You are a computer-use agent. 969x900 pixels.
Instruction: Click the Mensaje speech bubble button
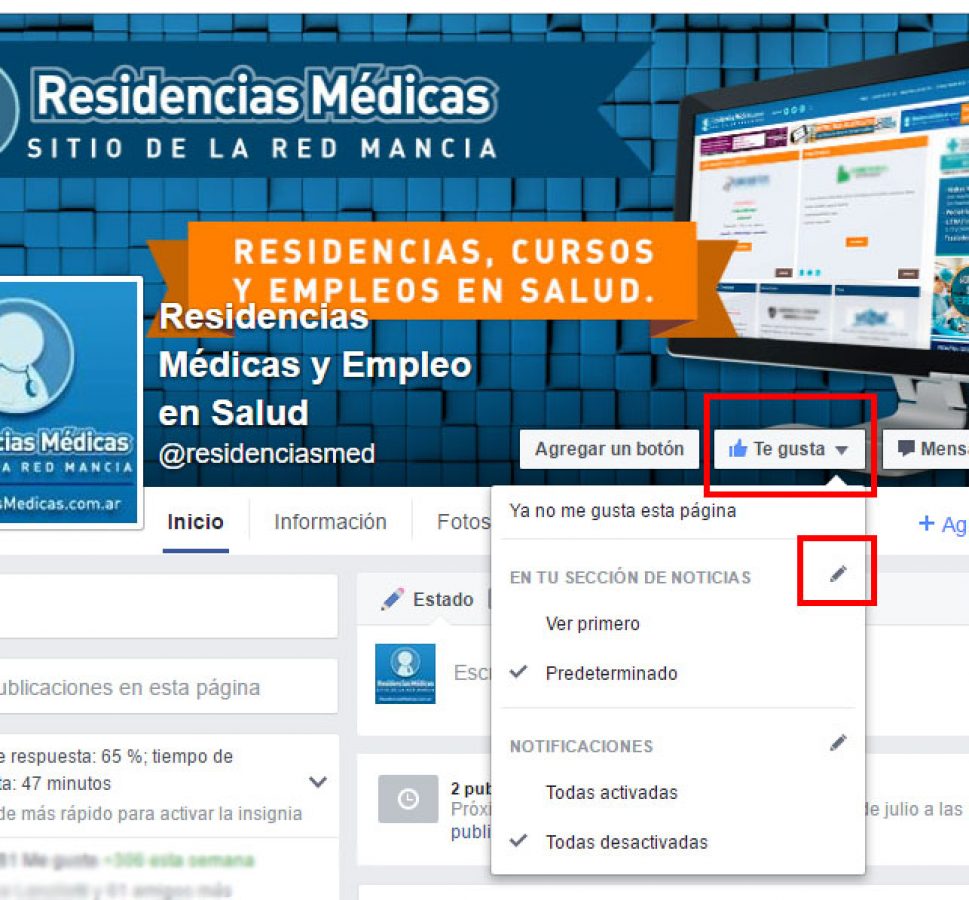click(927, 449)
